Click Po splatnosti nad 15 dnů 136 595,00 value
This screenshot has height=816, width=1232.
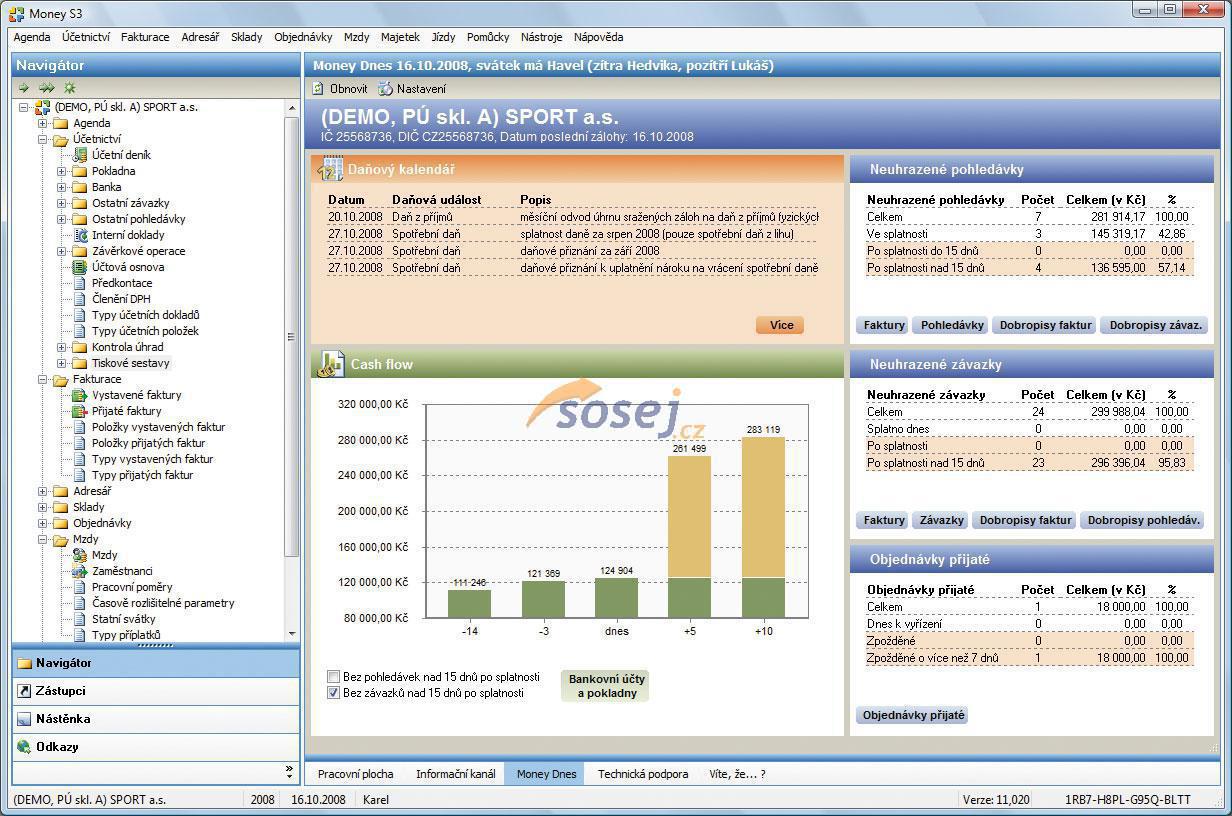1116,268
